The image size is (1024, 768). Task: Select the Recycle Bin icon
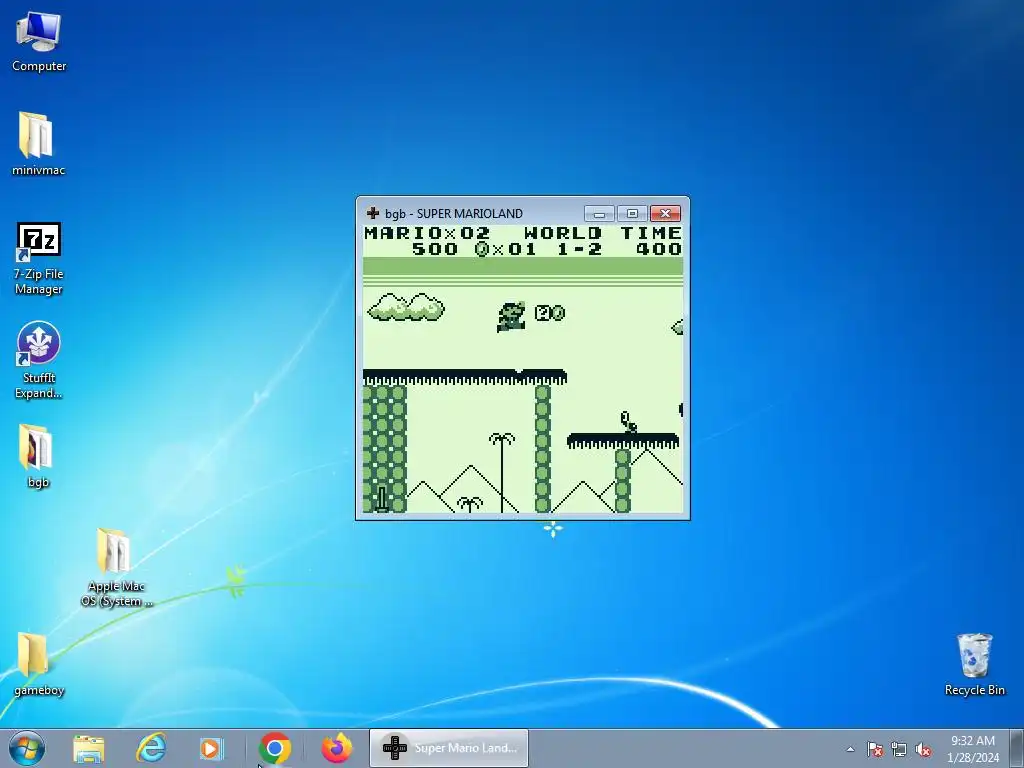(x=974, y=664)
